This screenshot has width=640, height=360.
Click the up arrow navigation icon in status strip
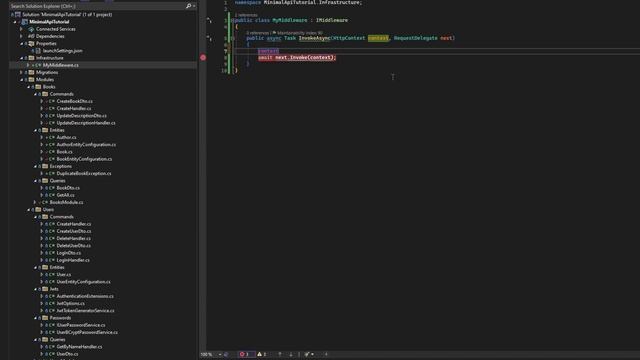[280, 354]
